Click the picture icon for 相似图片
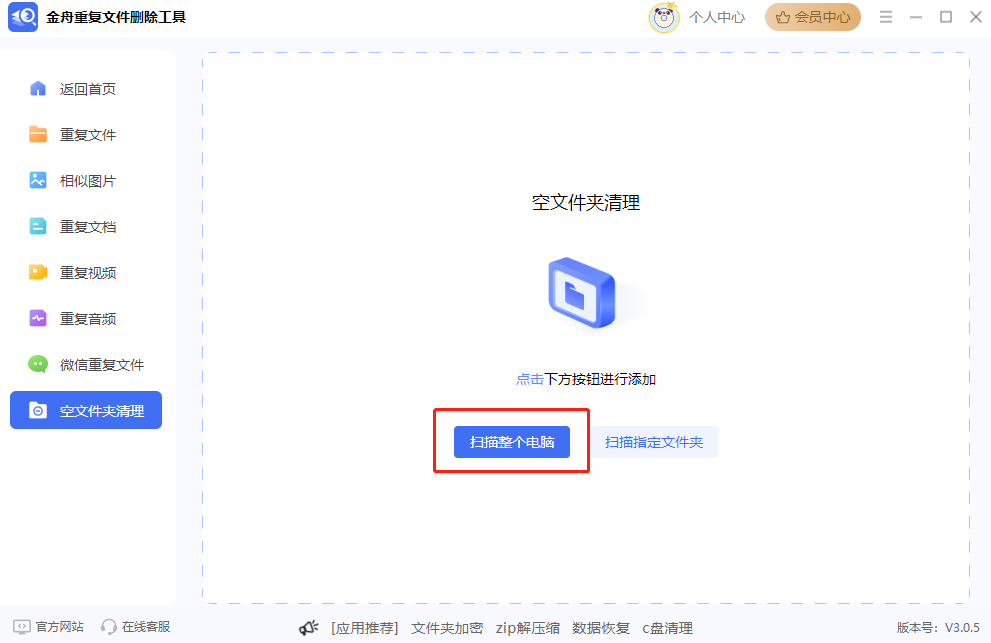The width and height of the screenshot is (991, 643). 38,180
